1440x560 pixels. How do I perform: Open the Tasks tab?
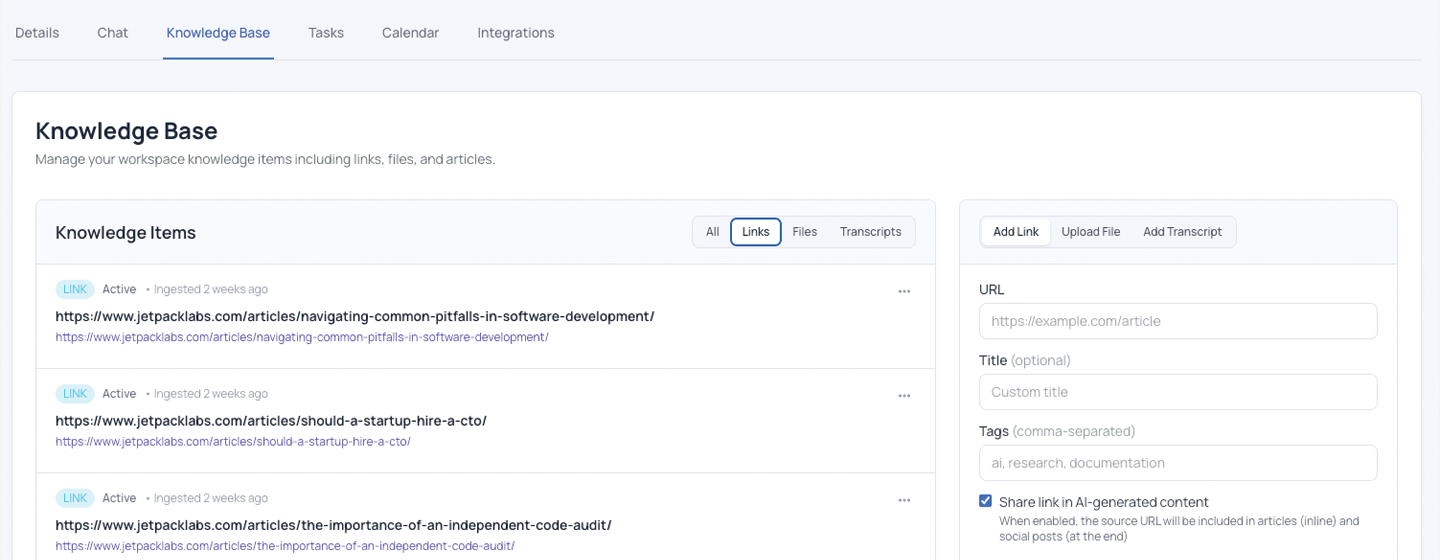tap(326, 32)
